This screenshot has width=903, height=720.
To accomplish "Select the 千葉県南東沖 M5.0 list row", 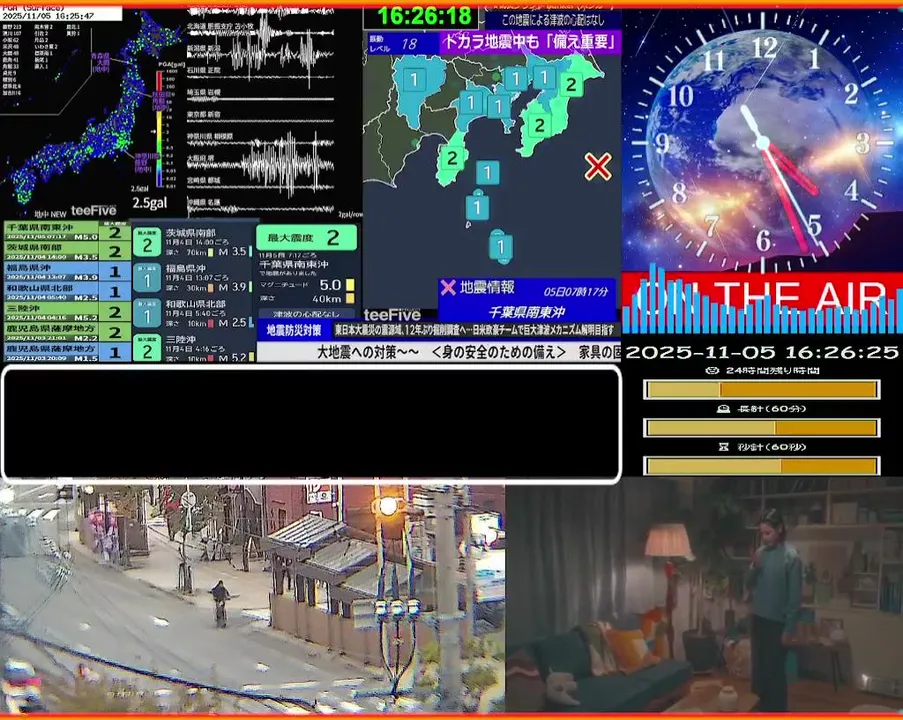I will [67, 232].
